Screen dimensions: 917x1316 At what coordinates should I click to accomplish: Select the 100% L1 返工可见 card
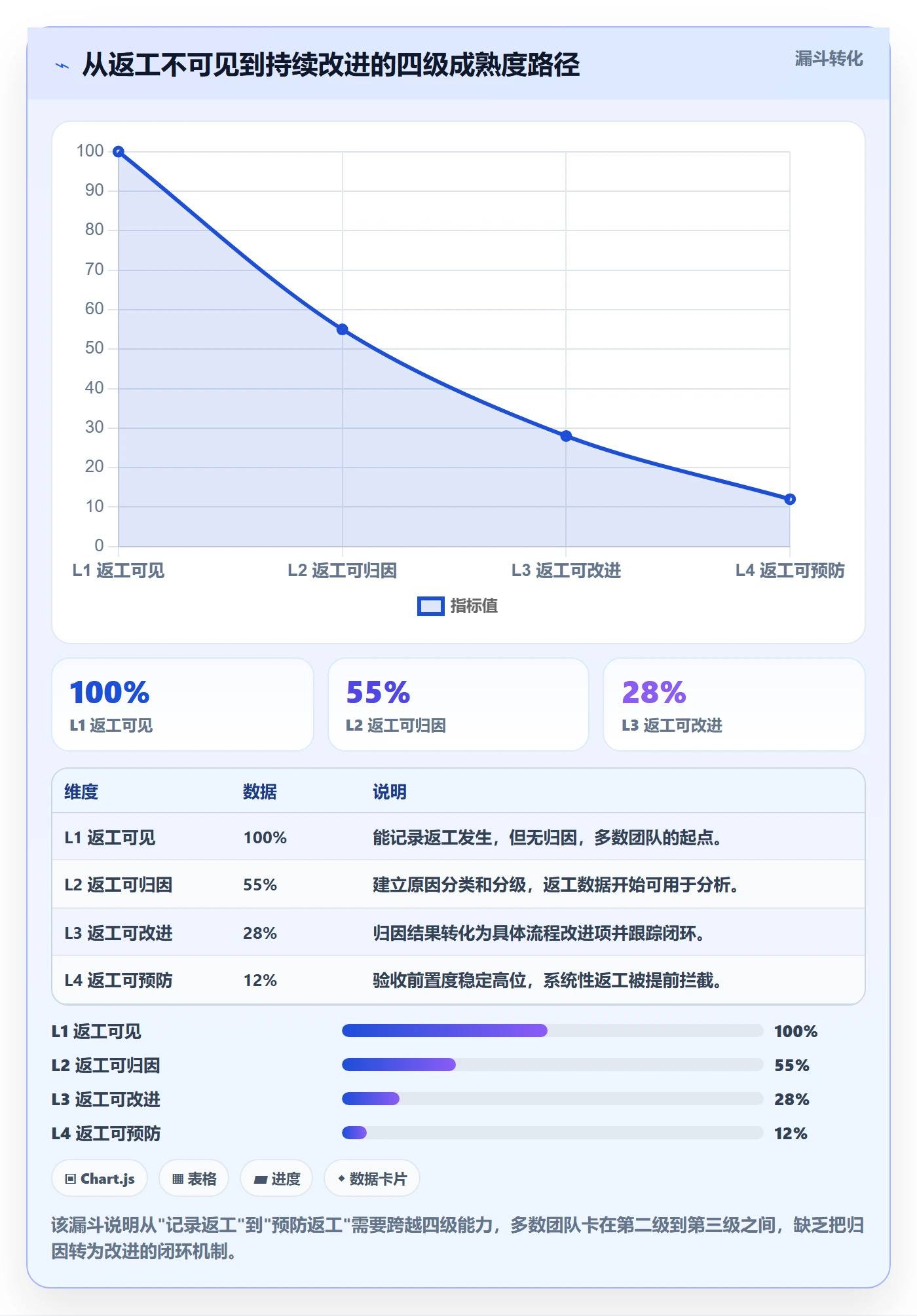click(x=183, y=704)
